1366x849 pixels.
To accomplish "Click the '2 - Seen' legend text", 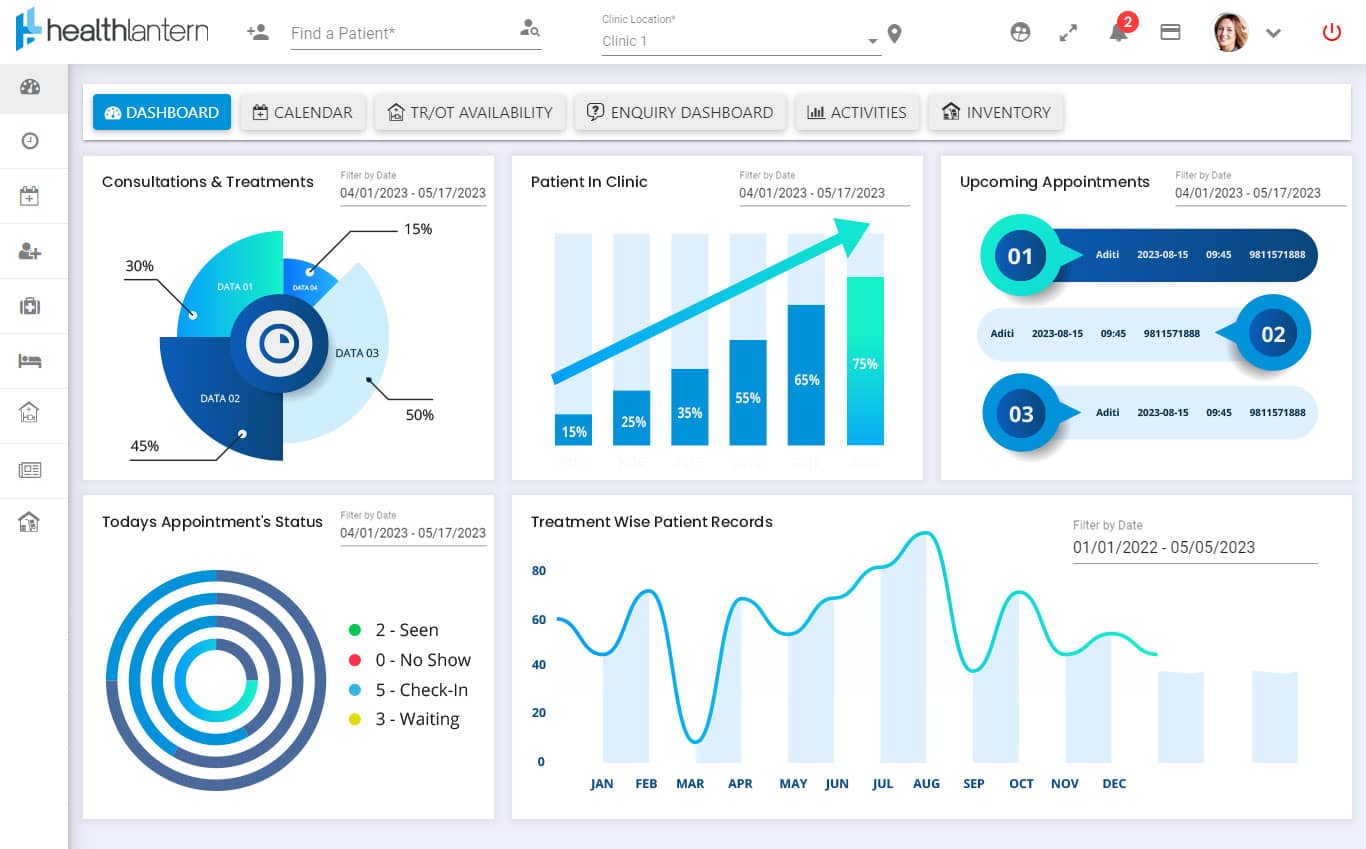I will pos(407,630).
